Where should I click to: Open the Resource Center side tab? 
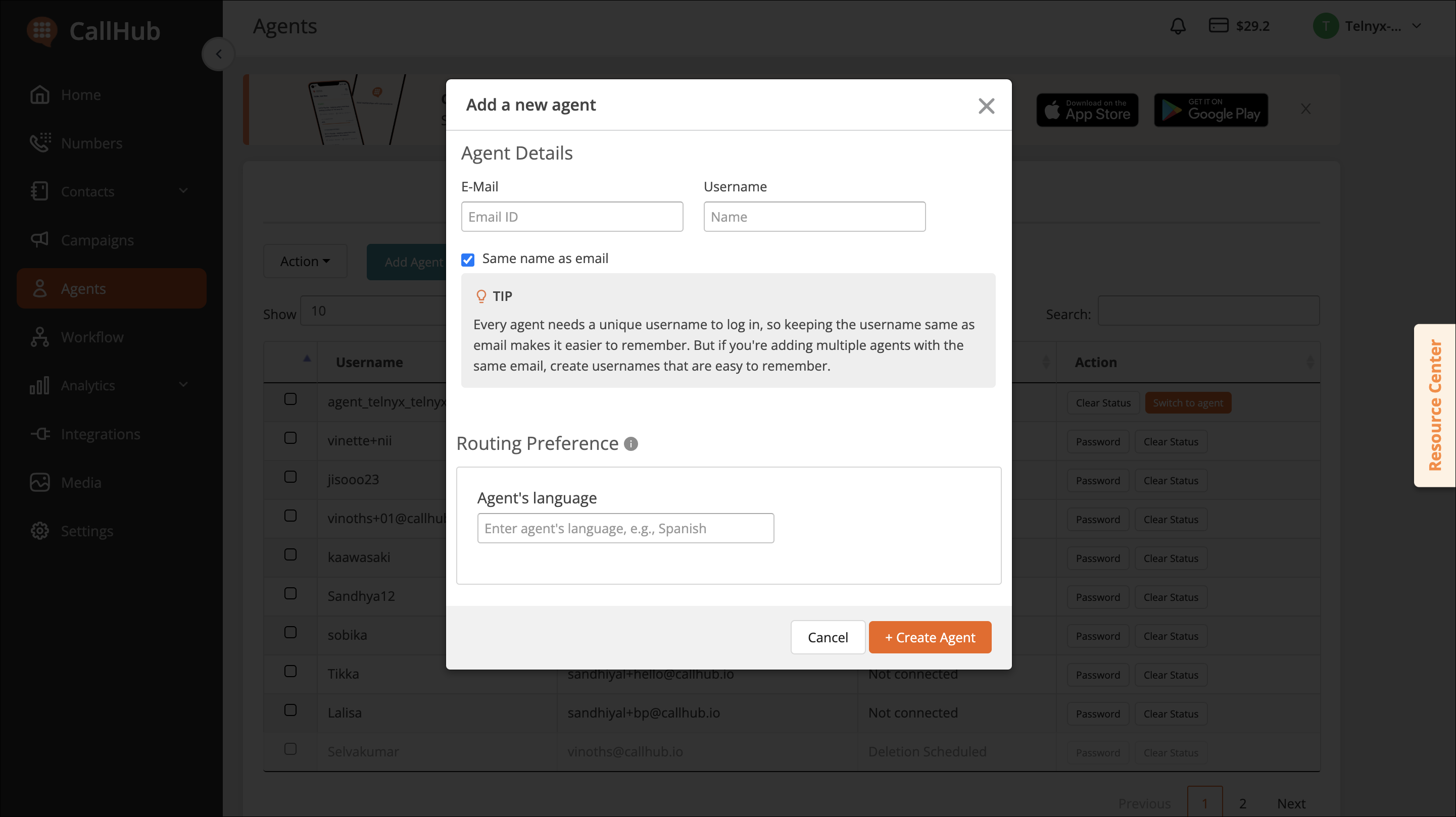pyautogui.click(x=1434, y=405)
